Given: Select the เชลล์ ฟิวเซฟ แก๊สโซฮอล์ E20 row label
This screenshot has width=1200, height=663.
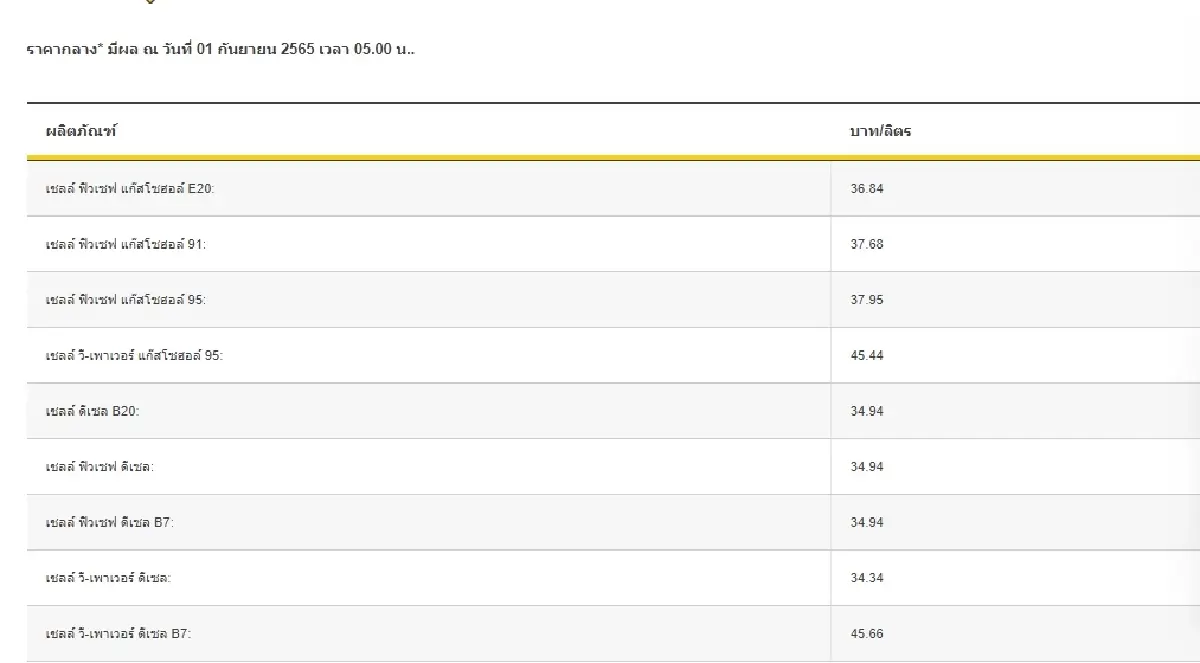Looking at the screenshot, I should [x=130, y=188].
